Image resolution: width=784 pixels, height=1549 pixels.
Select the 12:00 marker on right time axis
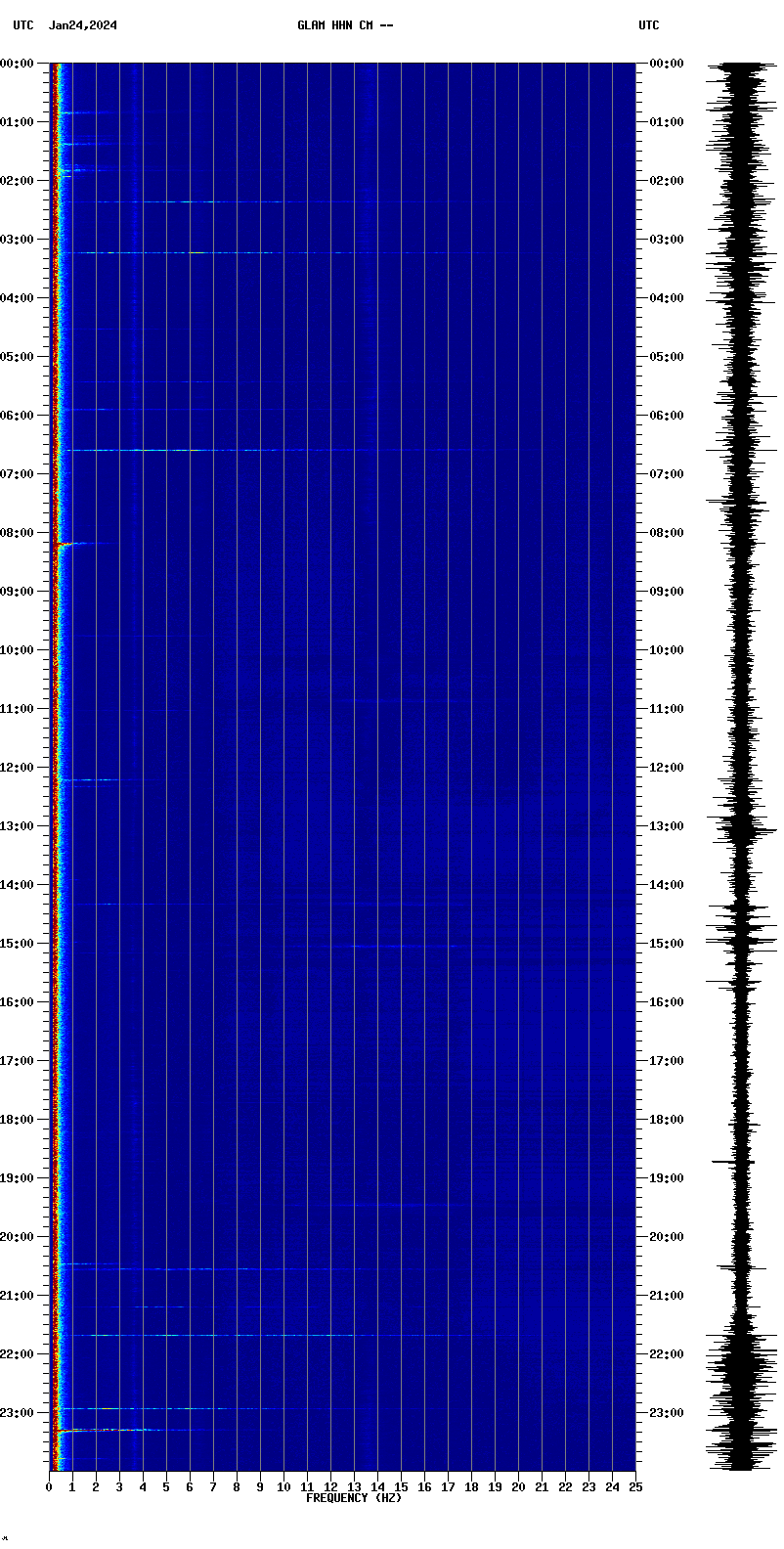tap(666, 768)
